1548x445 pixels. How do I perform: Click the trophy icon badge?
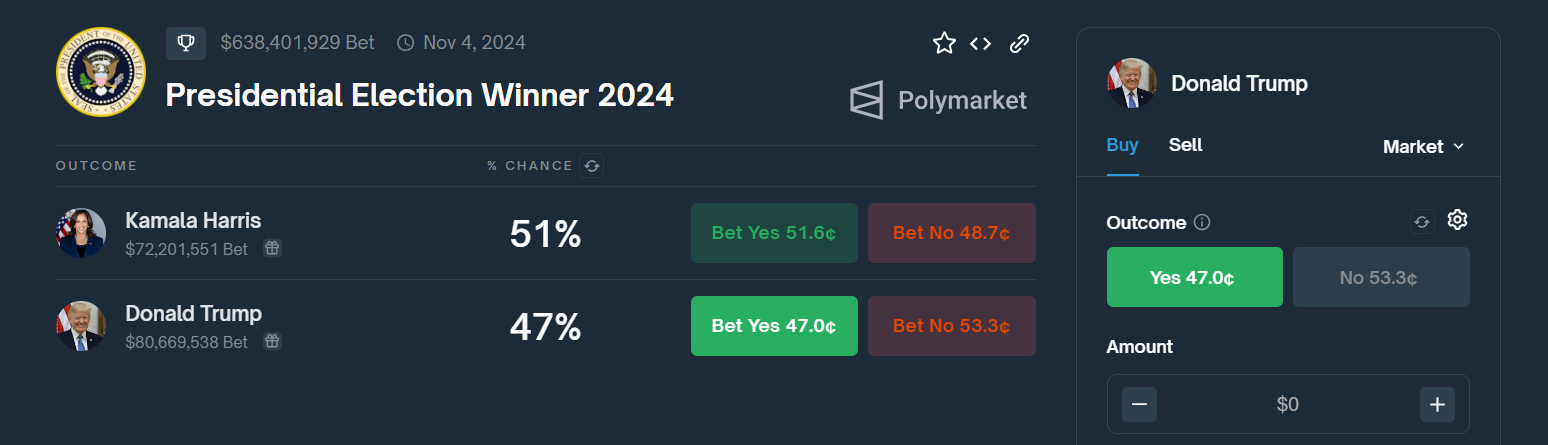(186, 43)
